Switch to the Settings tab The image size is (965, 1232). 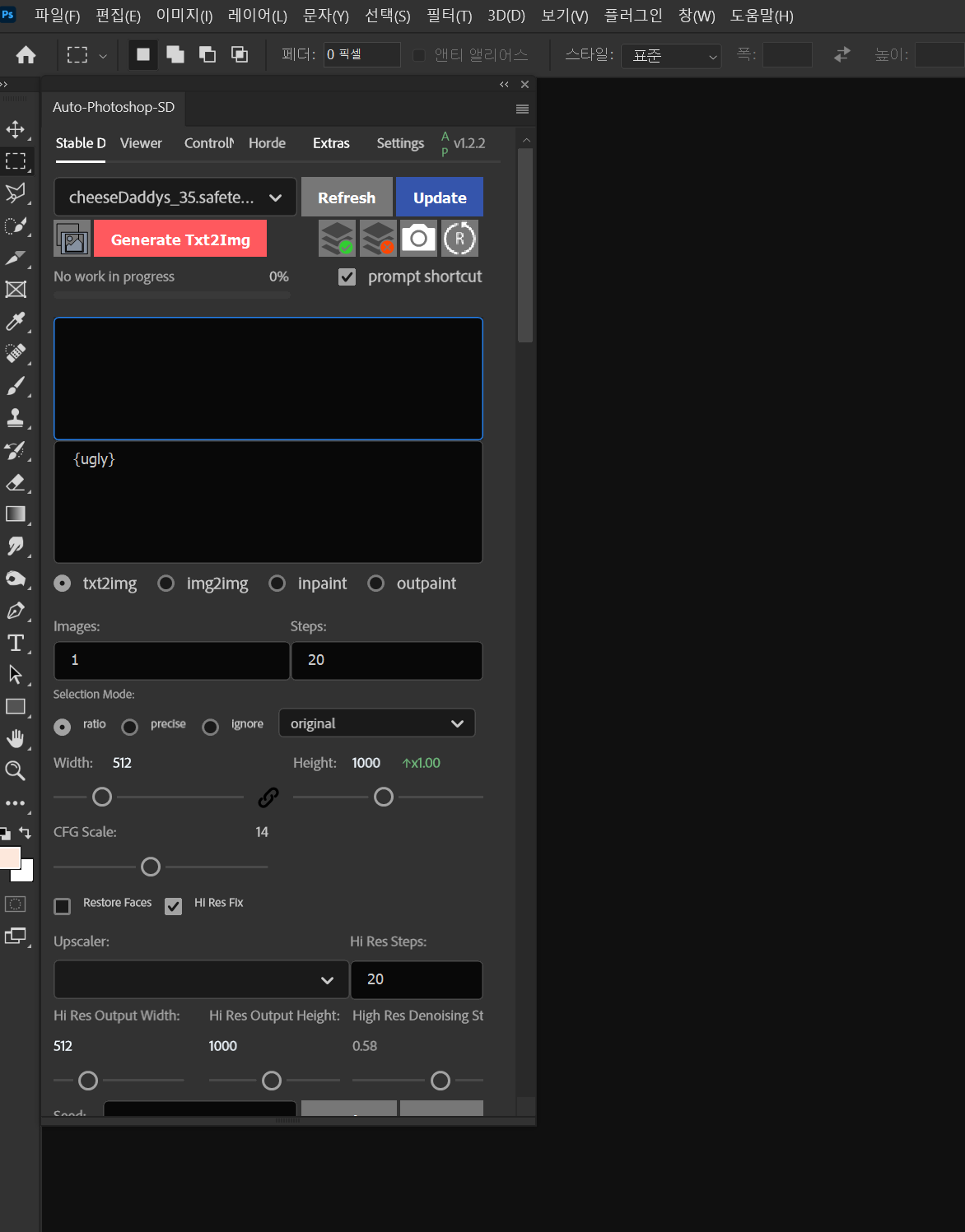(x=400, y=143)
